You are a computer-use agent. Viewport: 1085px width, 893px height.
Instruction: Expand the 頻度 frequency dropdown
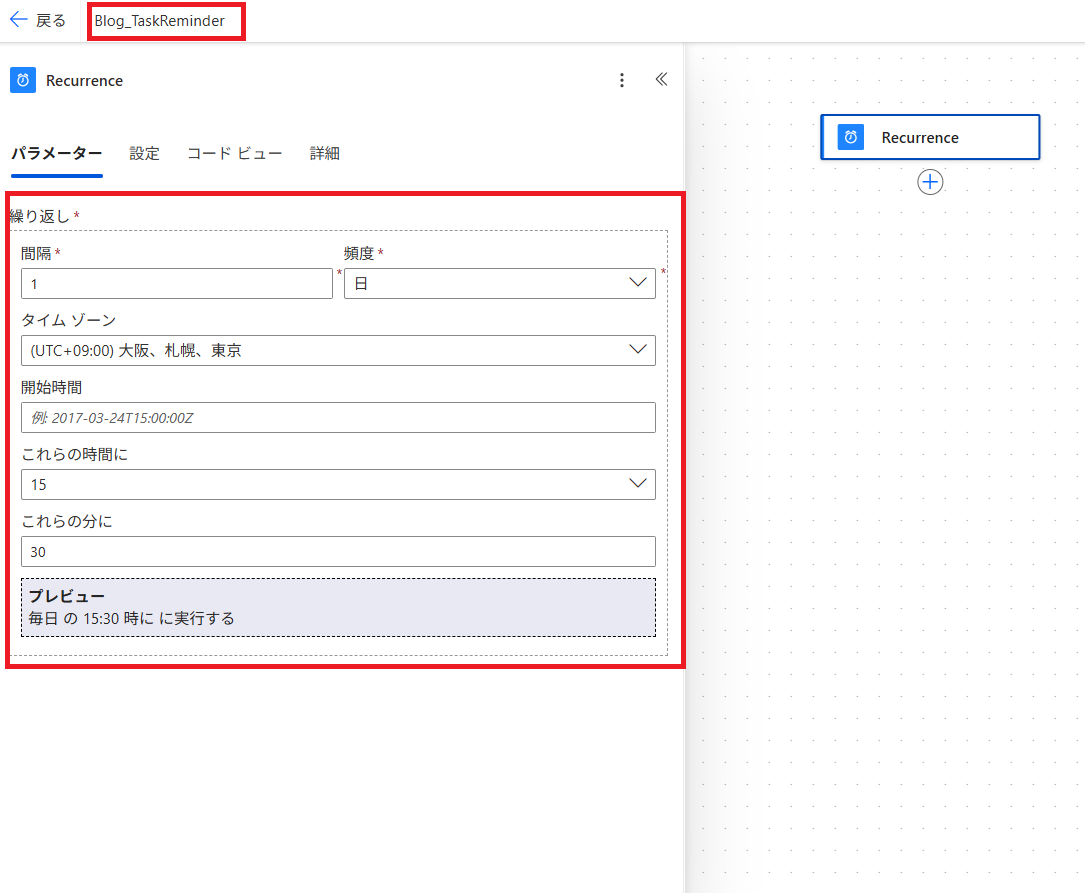pyautogui.click(x=638, y=283)
